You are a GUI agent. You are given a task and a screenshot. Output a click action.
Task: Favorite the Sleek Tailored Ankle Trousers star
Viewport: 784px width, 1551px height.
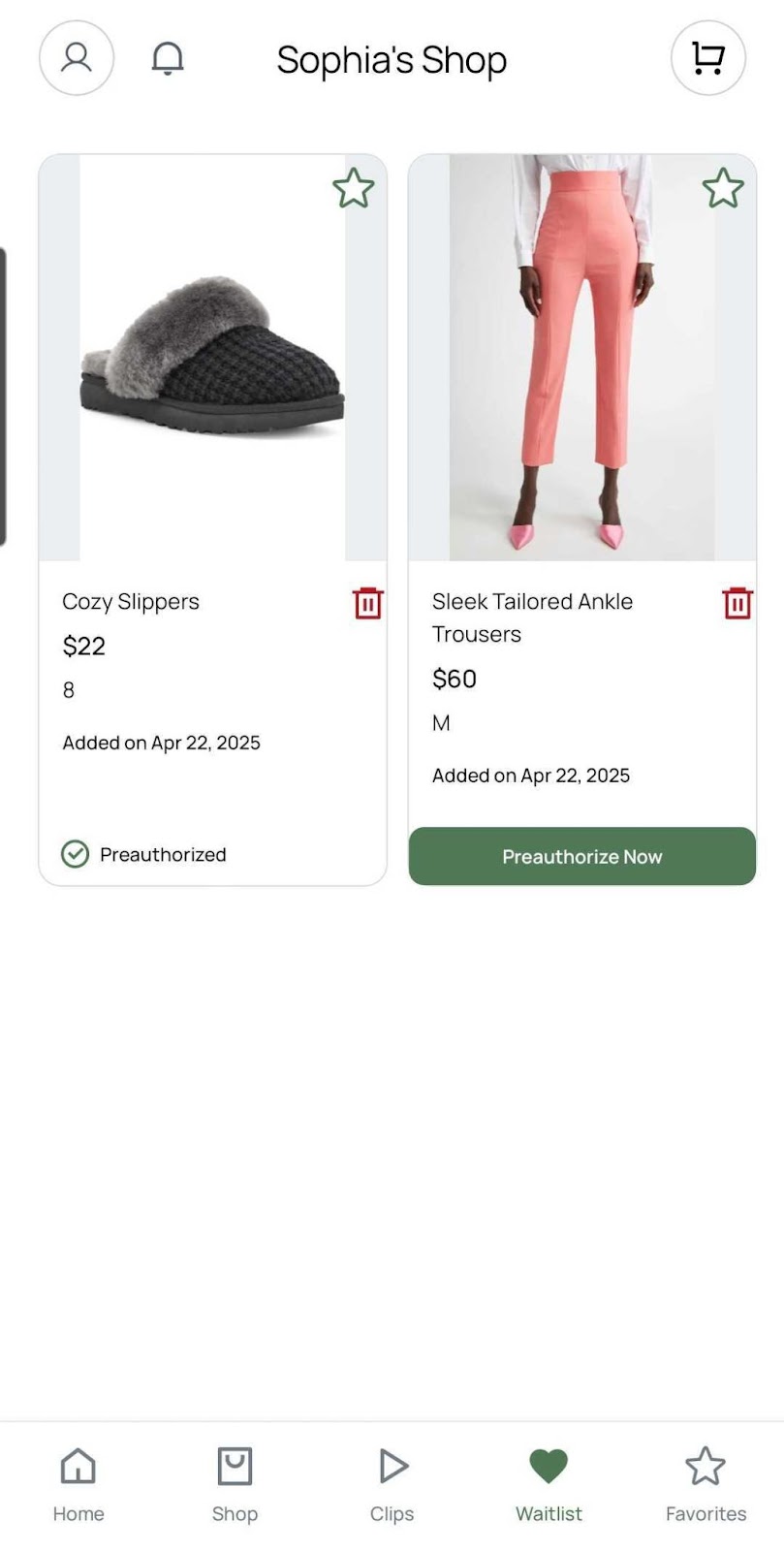723,188
